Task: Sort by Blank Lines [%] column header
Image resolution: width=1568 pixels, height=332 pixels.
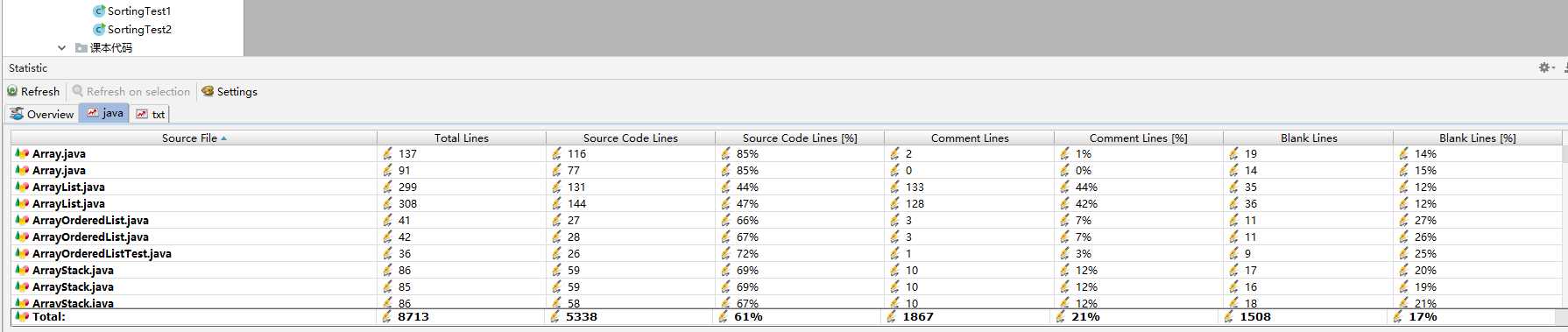Action: point(1478,138)
